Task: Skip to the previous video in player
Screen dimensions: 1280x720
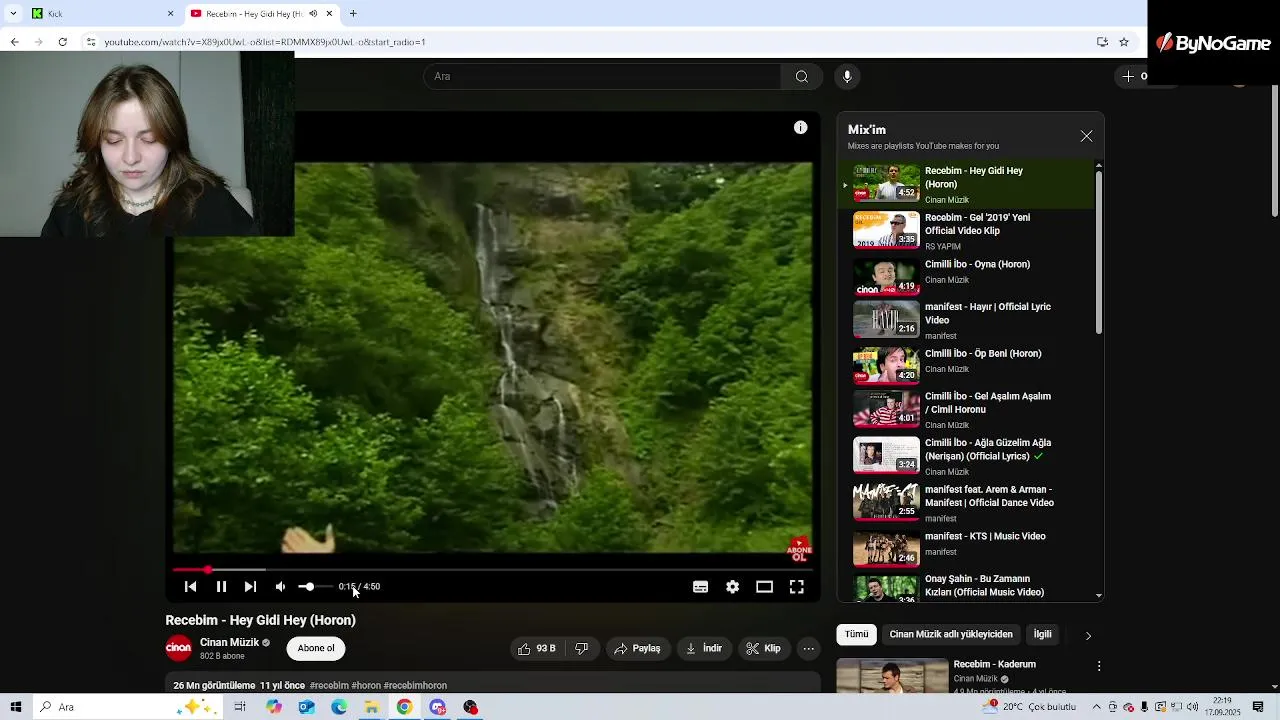Action: (x=191, y=587)
